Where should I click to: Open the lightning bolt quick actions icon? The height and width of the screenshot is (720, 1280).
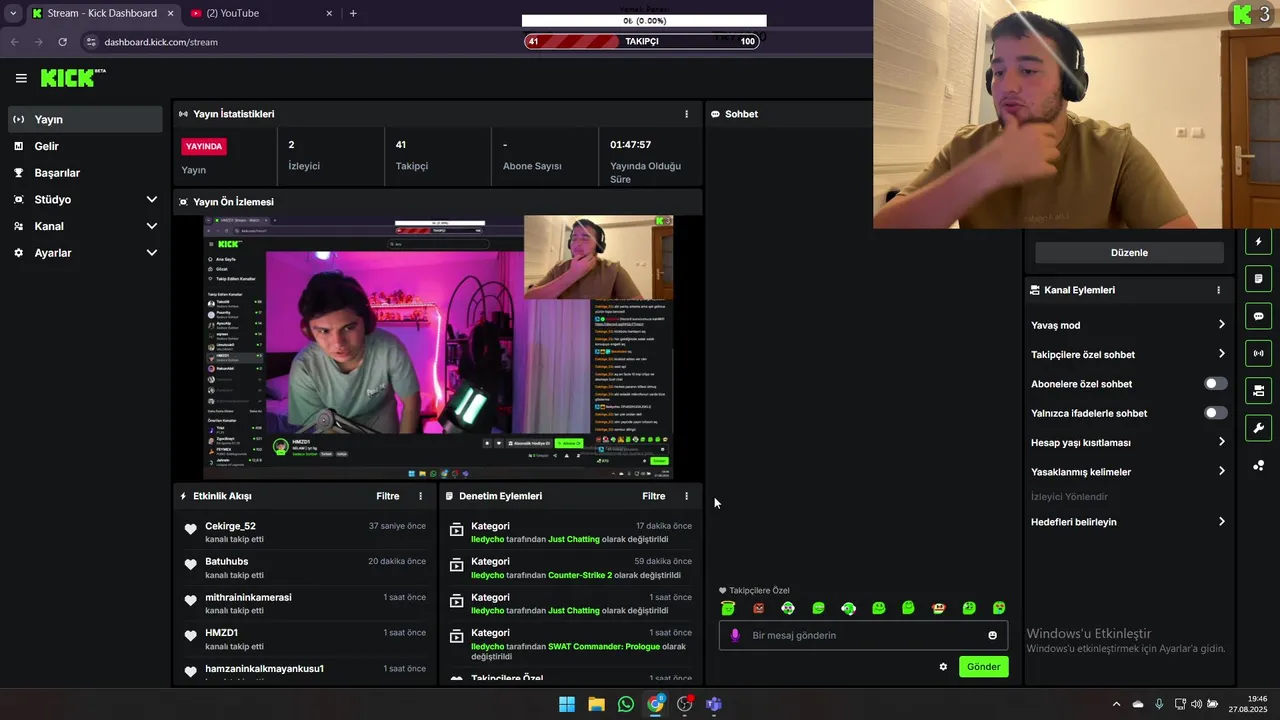click(1258, 241)
